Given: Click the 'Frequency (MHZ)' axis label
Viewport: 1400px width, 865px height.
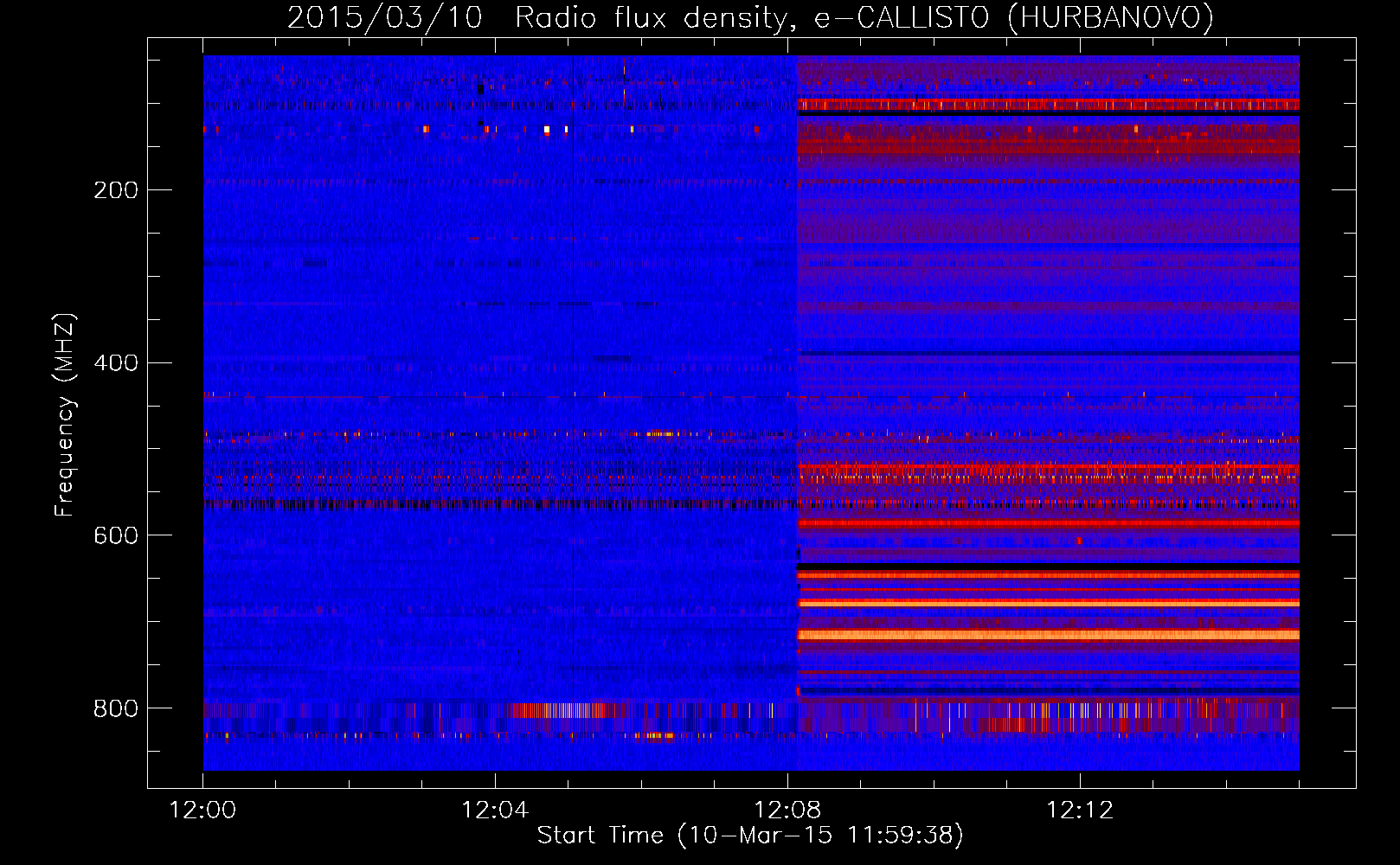Looking at the screenshot, I should tap(65, 414).
